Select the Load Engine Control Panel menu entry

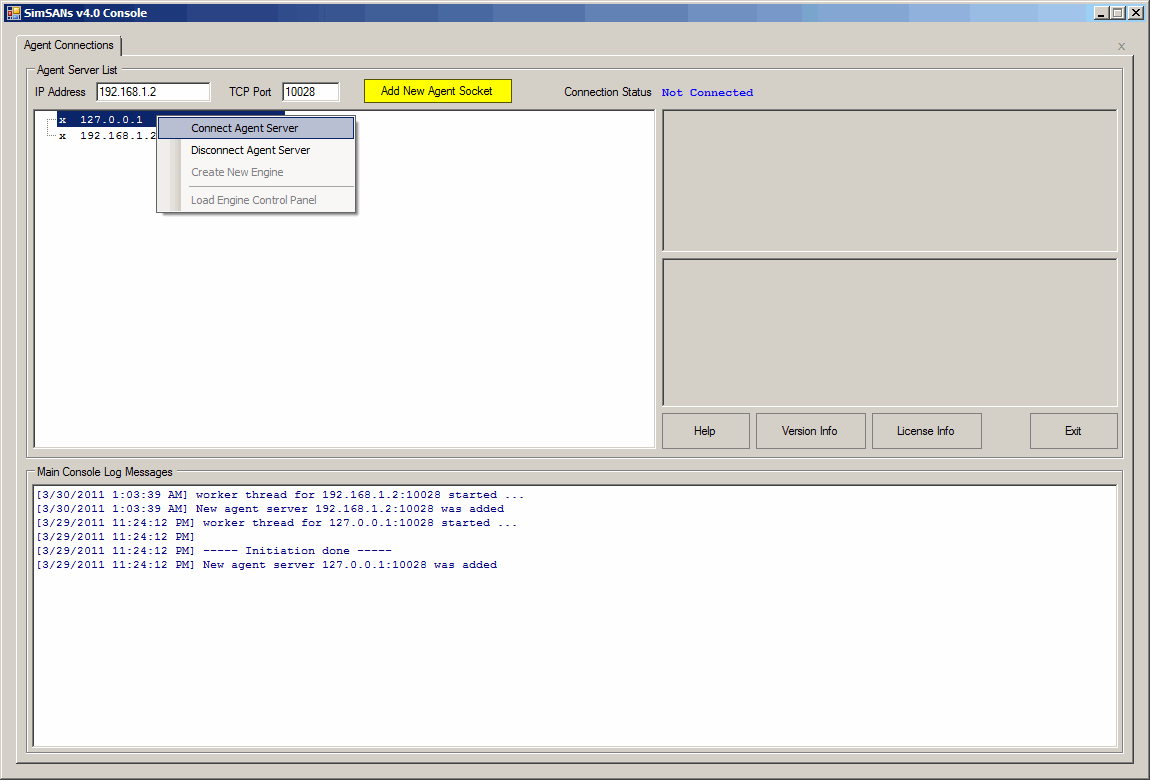click(254, 200)
